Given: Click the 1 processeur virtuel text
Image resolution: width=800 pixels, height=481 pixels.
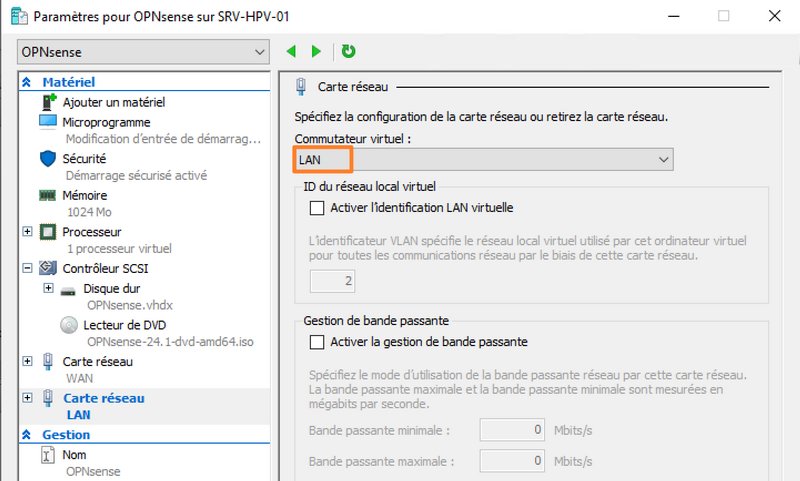Looking at the screenshot, I should 119,248.
